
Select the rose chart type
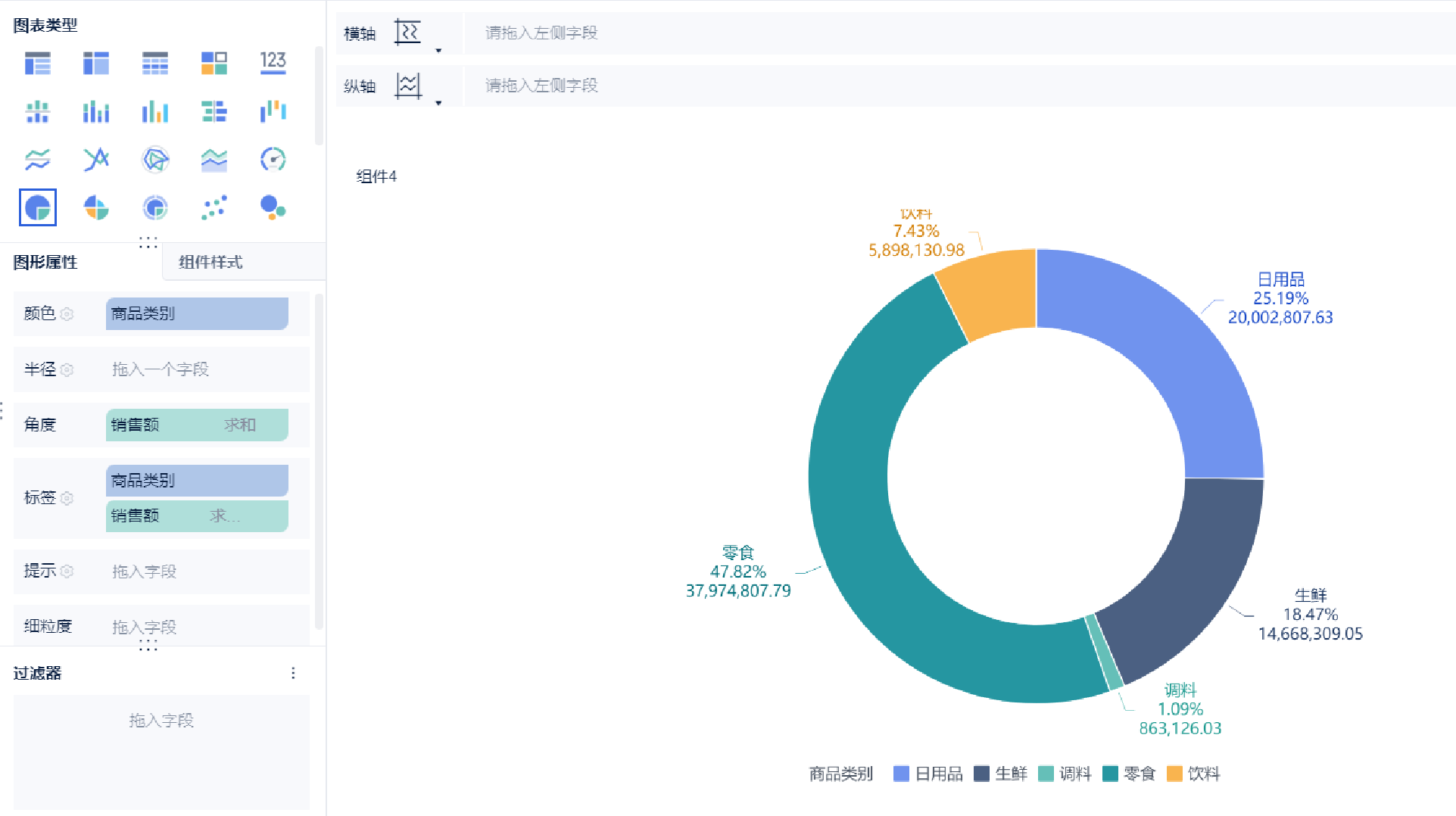96,207
